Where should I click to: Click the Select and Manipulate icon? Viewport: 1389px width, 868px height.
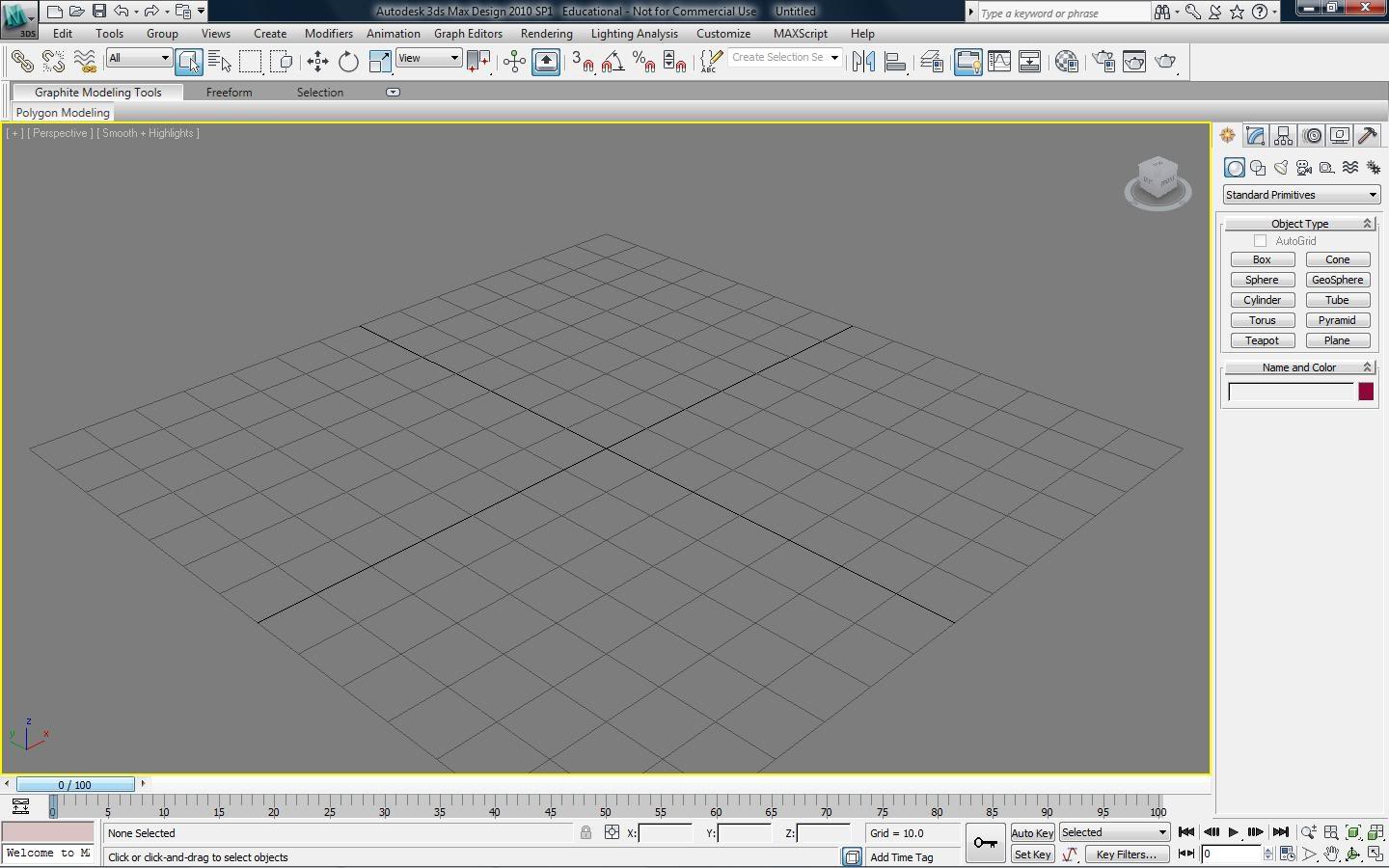[x=514, y=62]
